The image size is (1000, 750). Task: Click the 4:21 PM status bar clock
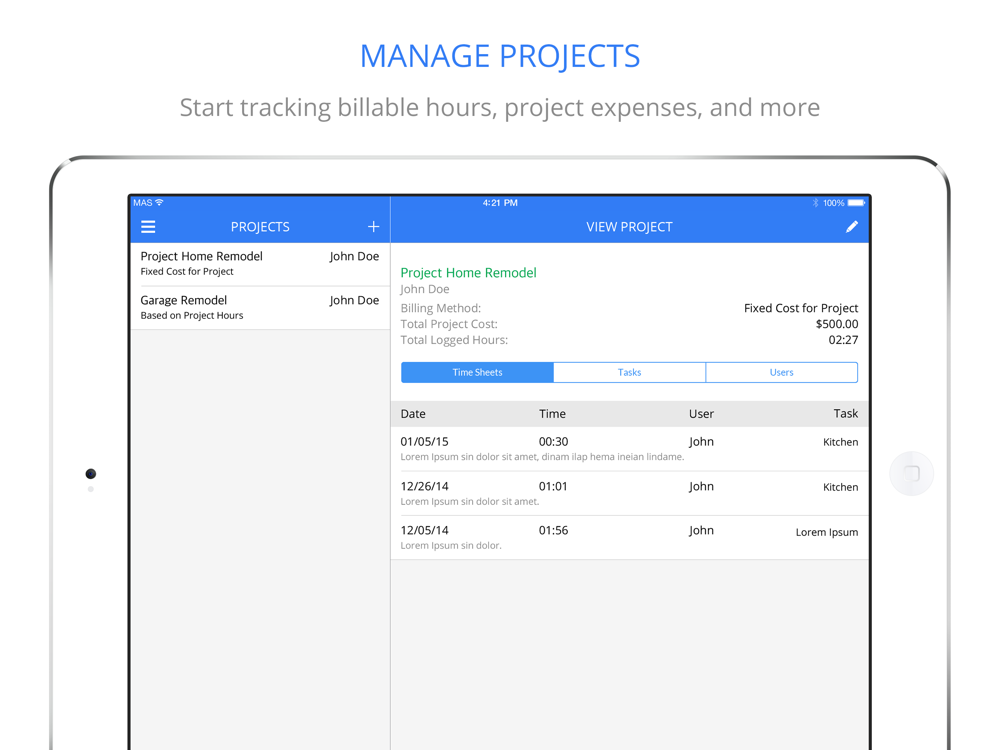[x=500, y=203]
